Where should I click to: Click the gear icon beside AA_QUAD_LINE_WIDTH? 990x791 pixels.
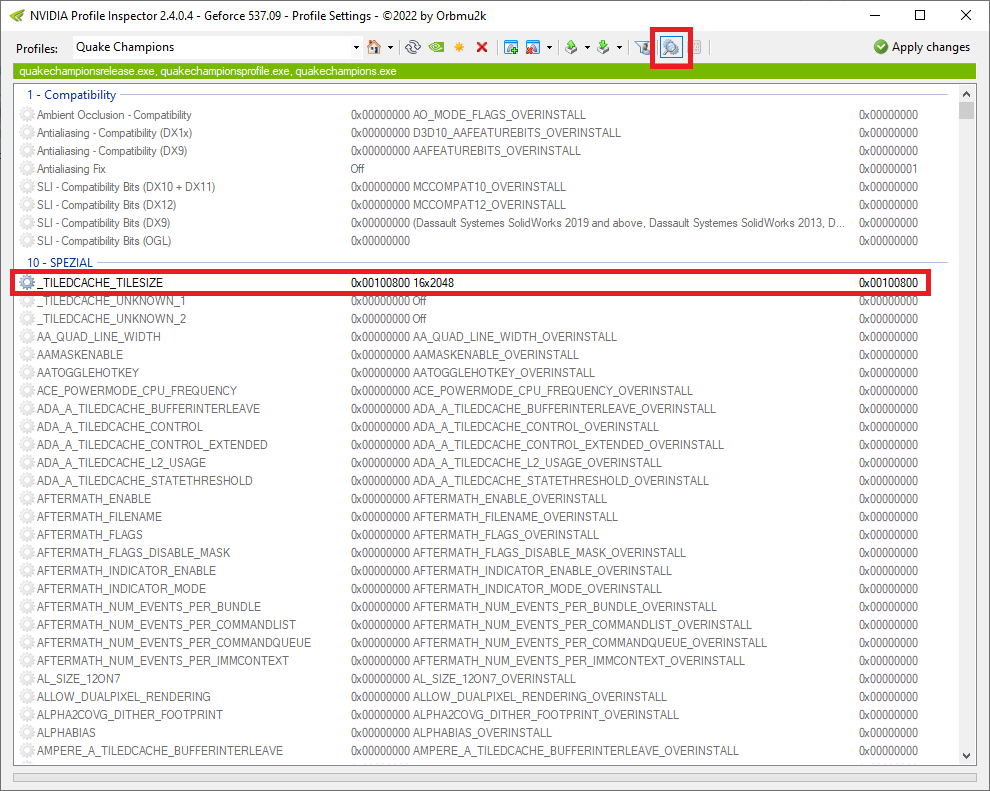point(27,336)
